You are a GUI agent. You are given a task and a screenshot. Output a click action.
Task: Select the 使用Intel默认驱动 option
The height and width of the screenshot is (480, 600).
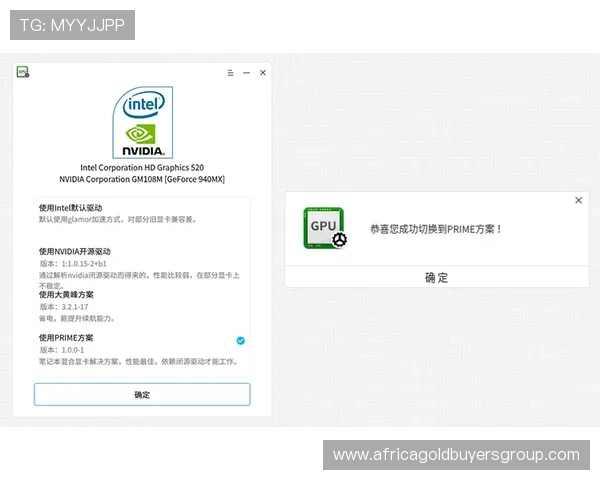pos(142,214)
